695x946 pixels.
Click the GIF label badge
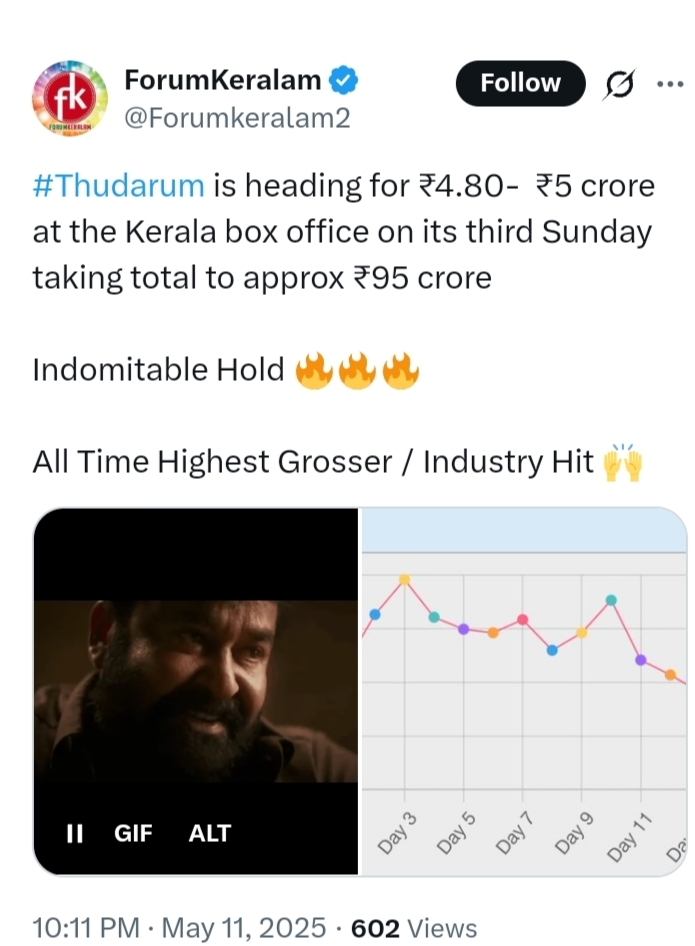(x=133, y=833)
